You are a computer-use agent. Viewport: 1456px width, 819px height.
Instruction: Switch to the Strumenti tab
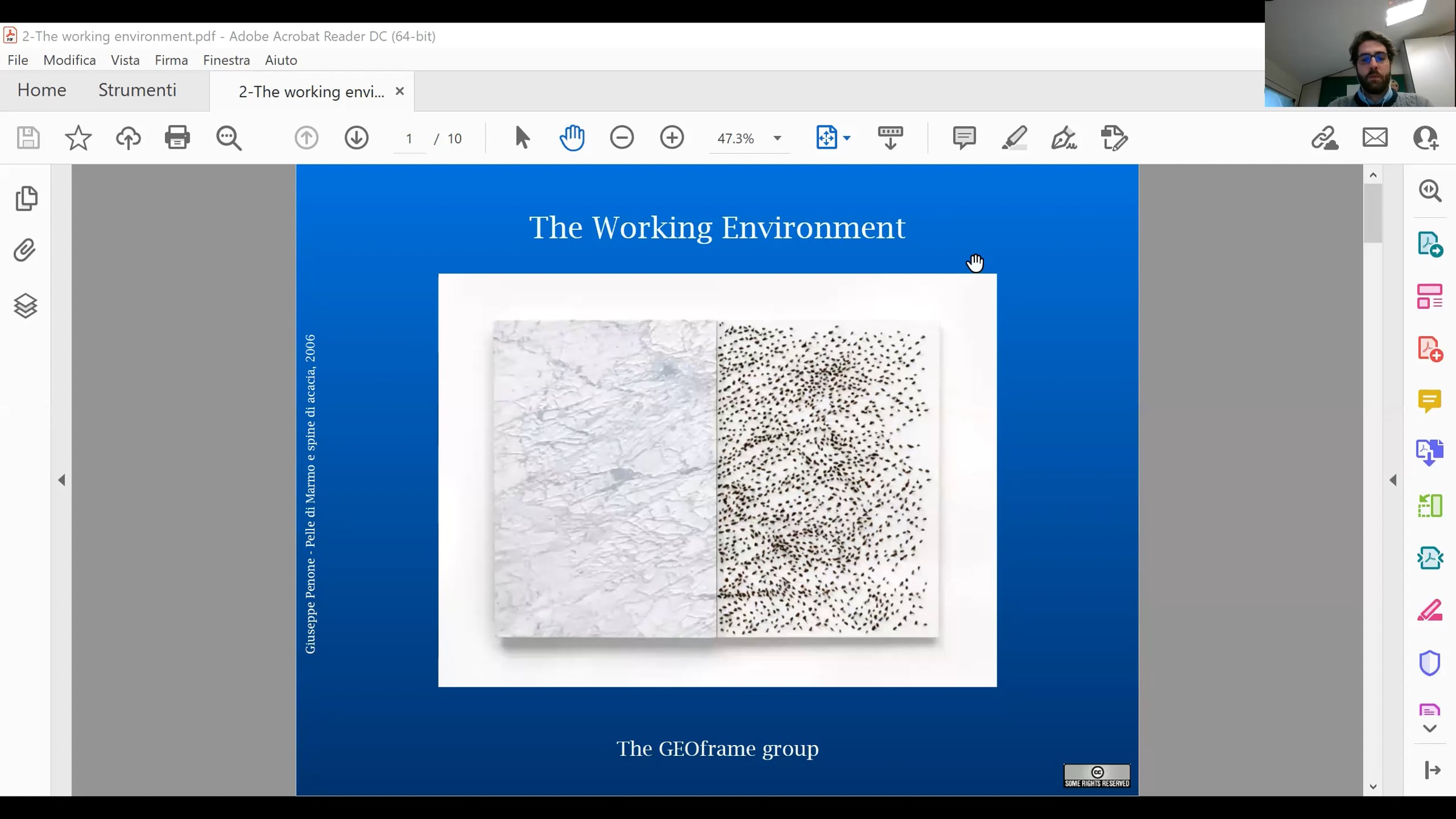coord(138,90)
